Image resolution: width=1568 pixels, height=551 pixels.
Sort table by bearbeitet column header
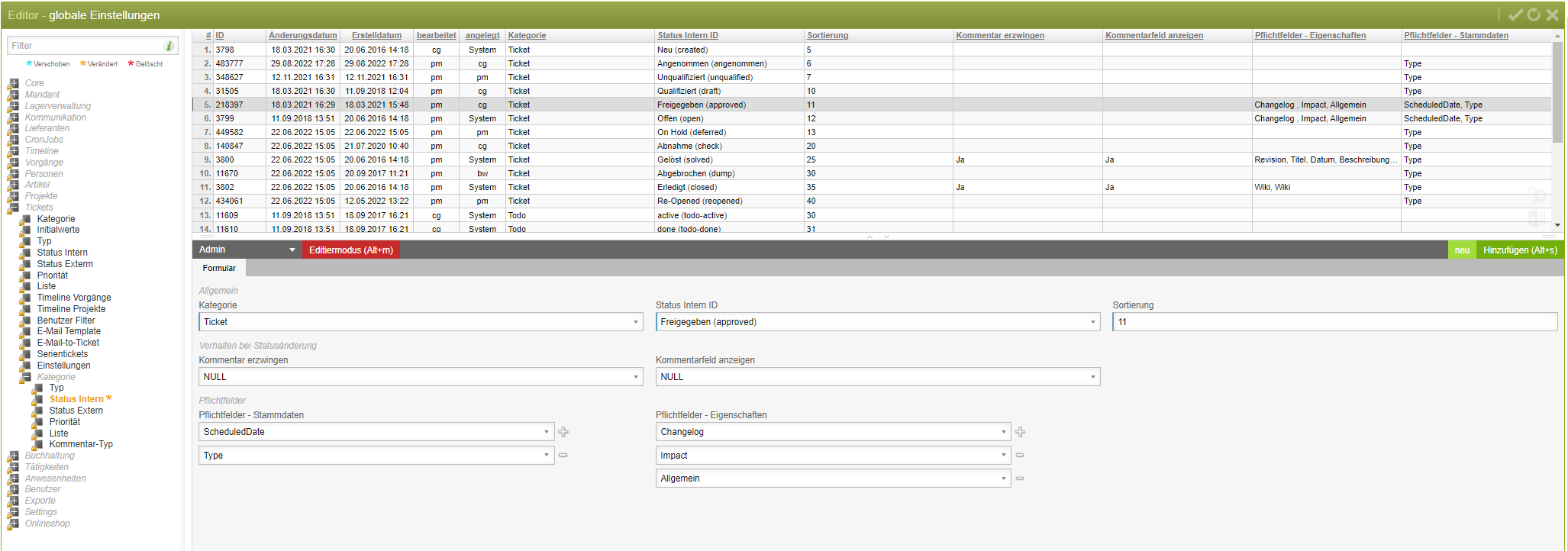pyautogui.click(x=437, y=36)
